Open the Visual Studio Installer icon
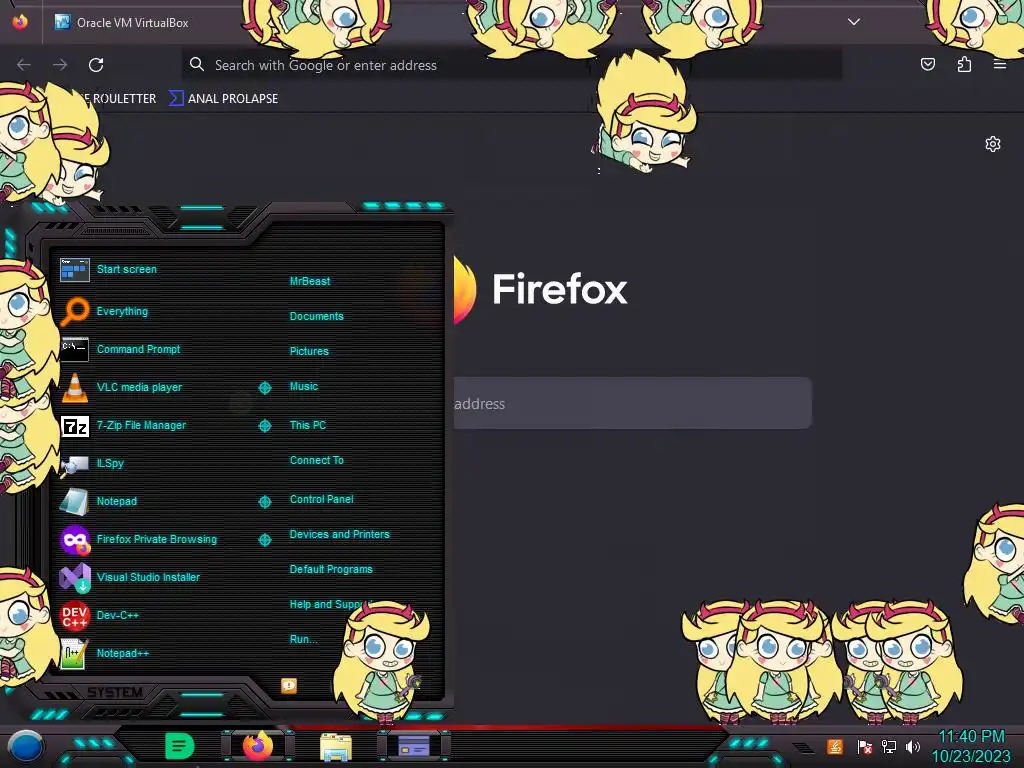This screenshot has height=768, width=1024. [x=74, y=577]
